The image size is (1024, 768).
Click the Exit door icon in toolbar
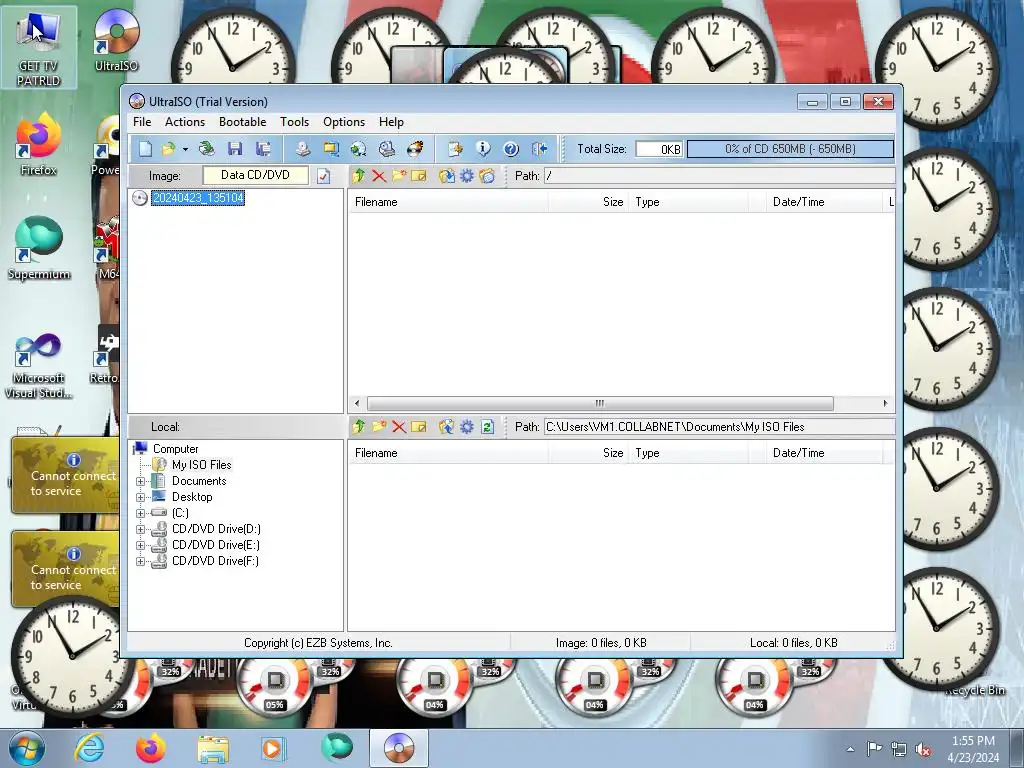[539, 149]
